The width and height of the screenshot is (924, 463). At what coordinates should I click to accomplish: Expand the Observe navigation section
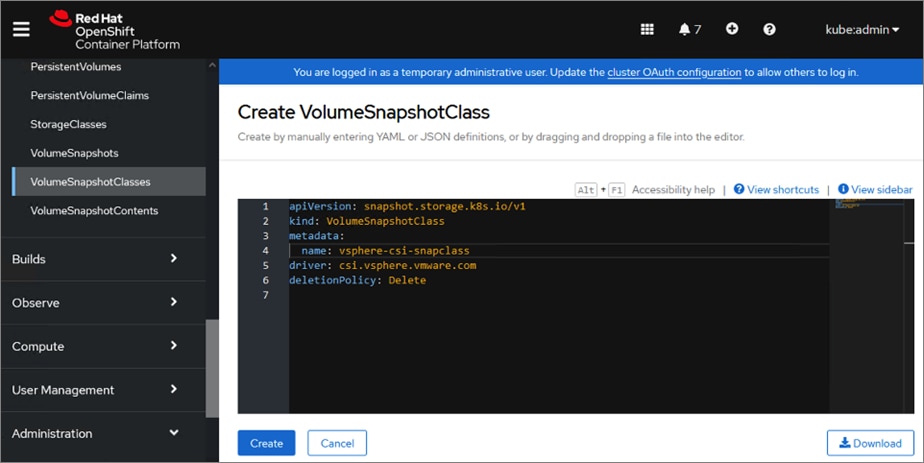103,303
